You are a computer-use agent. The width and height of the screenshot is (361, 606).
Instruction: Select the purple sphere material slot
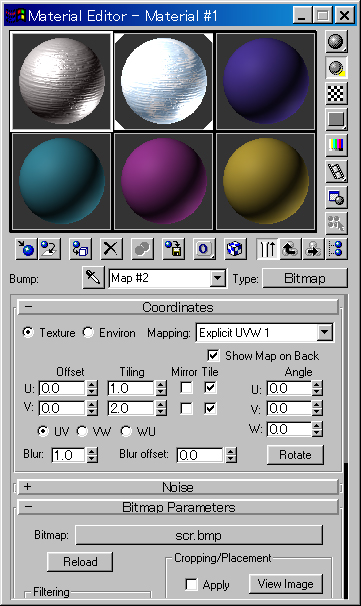266,81
